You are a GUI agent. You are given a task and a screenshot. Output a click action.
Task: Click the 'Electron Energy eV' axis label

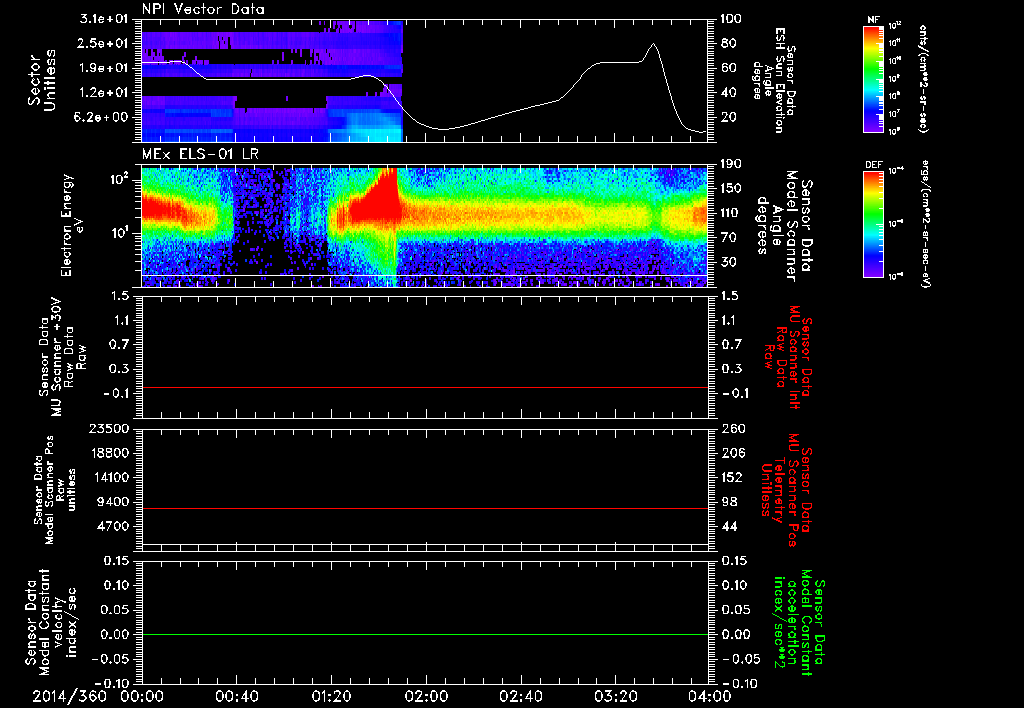73,225
